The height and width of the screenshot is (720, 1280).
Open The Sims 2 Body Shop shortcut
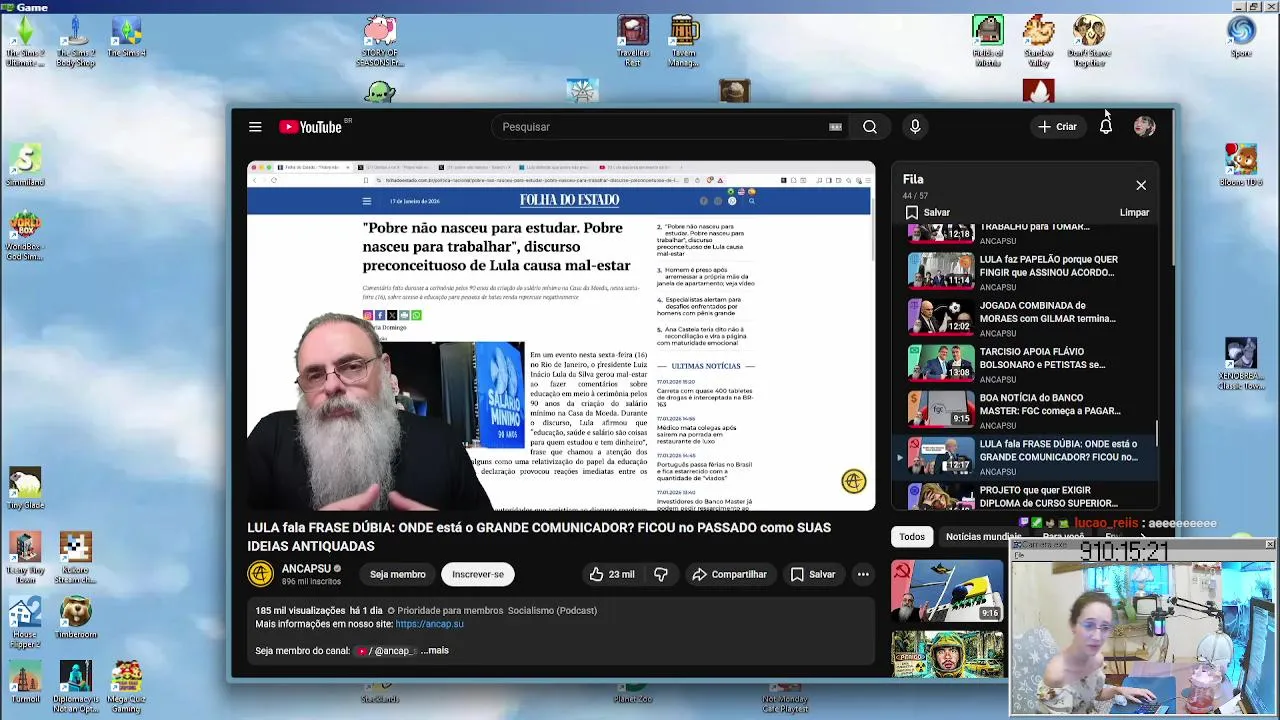(75, 42)
